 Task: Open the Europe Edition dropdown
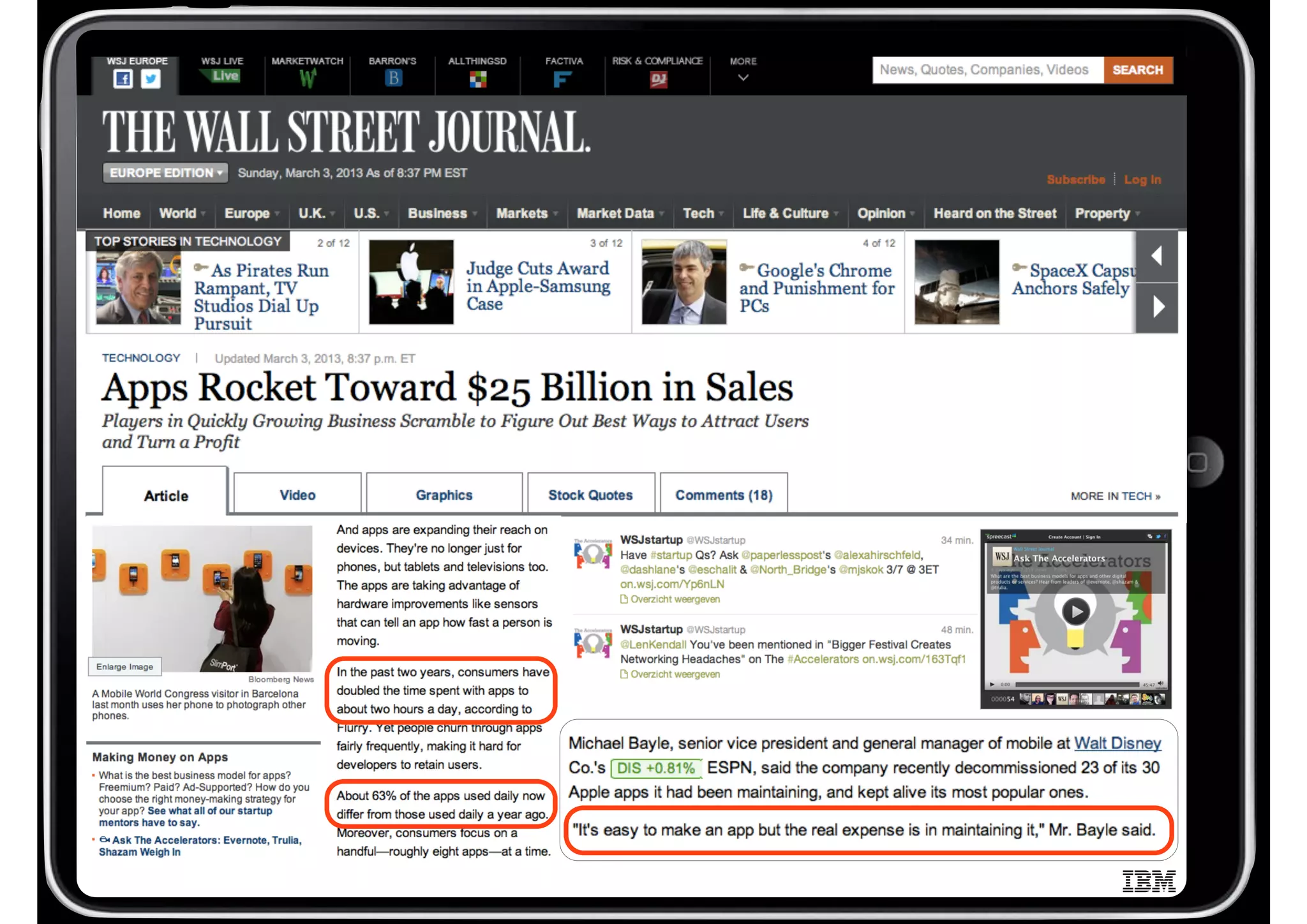point(165,173)
